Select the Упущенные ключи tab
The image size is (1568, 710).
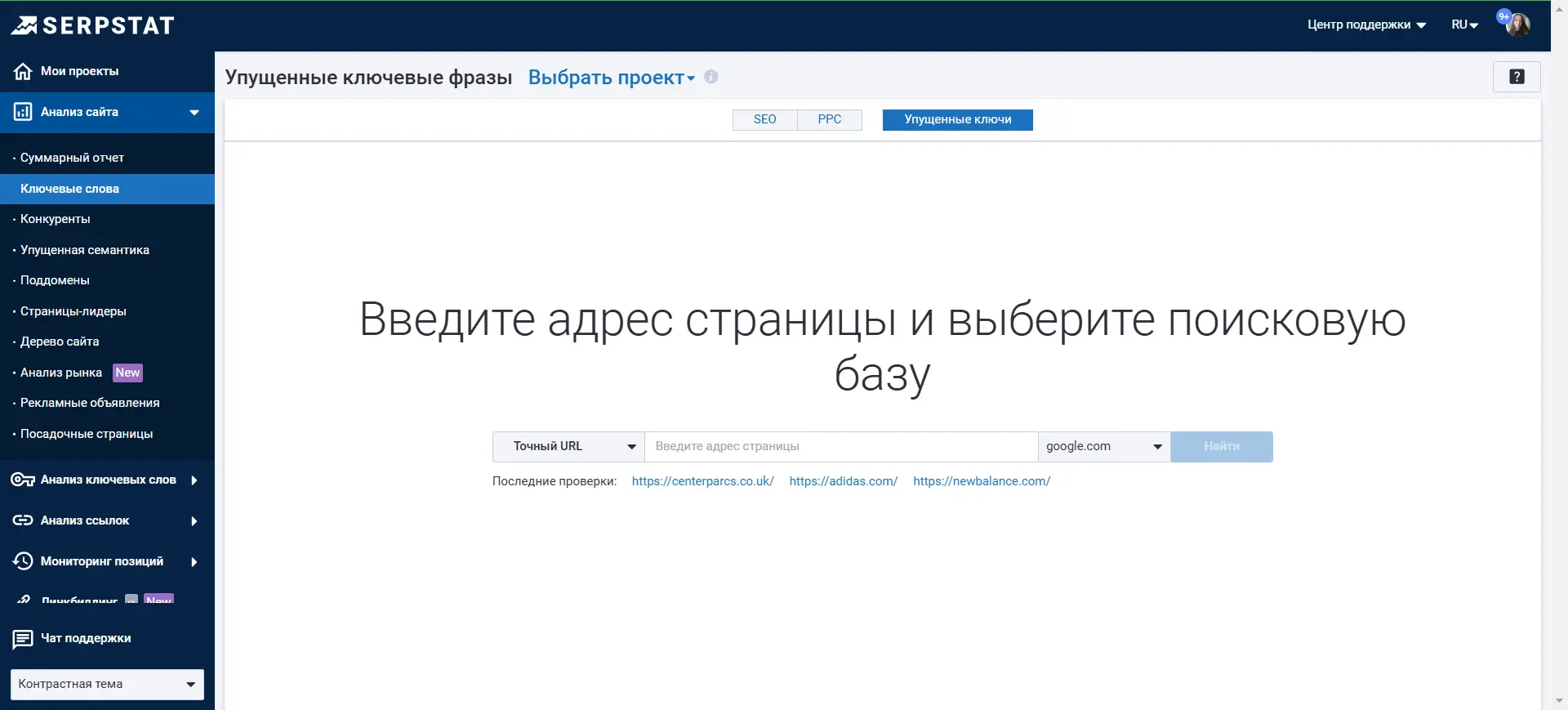958,120
